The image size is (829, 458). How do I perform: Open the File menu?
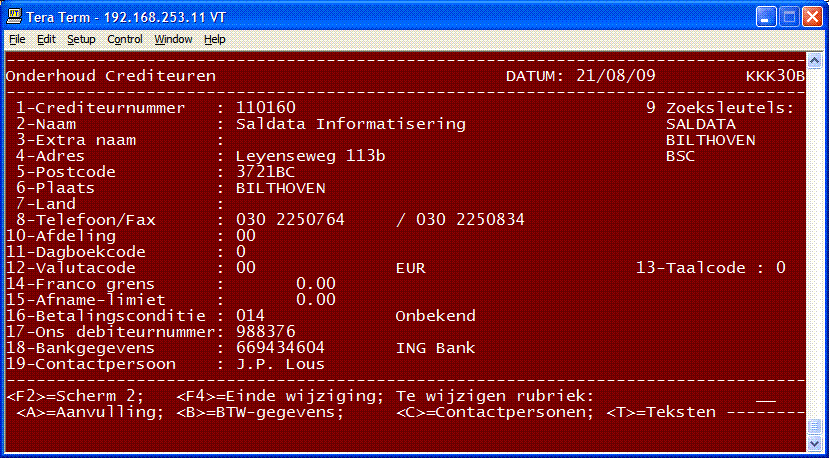(17, 39)
